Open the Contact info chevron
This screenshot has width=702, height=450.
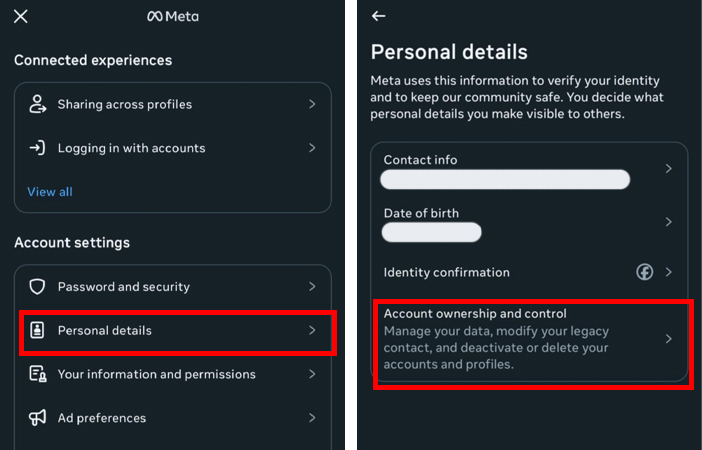point(668,169)
